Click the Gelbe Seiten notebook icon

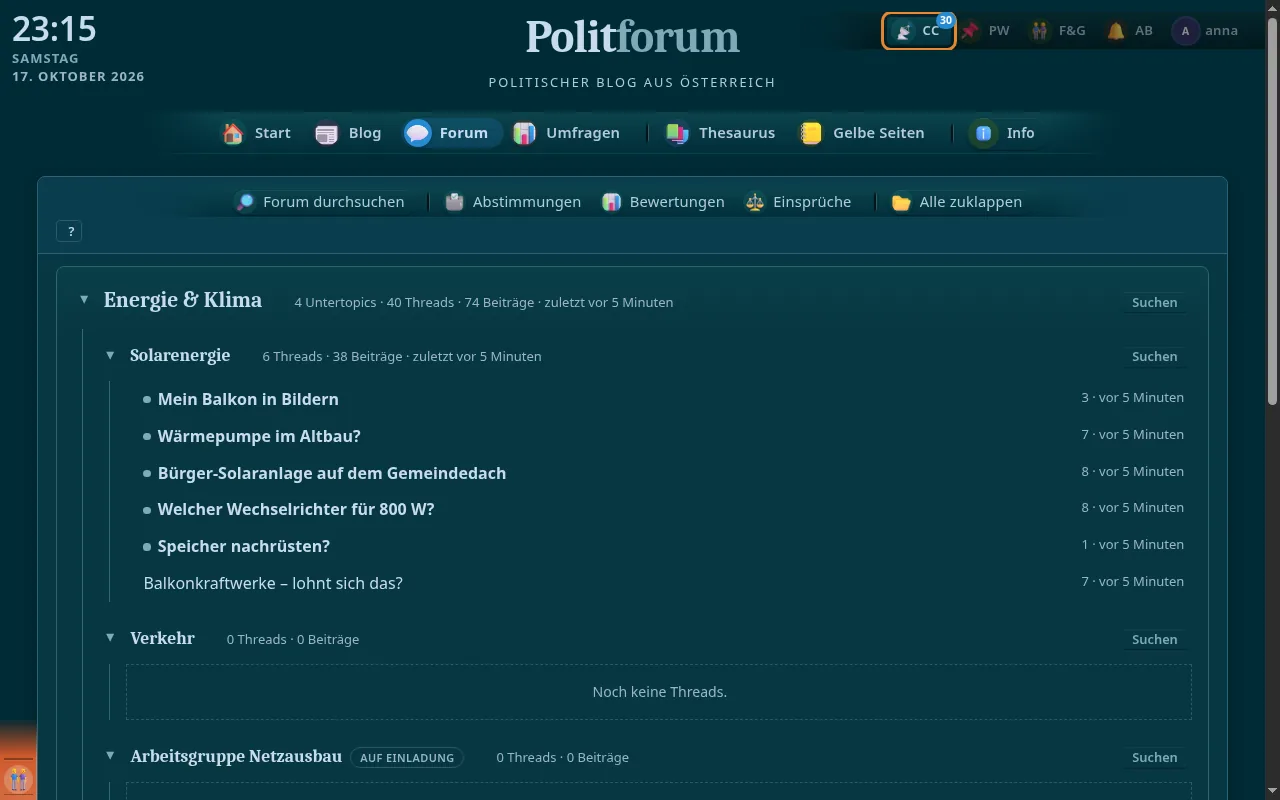pyautogui.click(x=811, y=133)
